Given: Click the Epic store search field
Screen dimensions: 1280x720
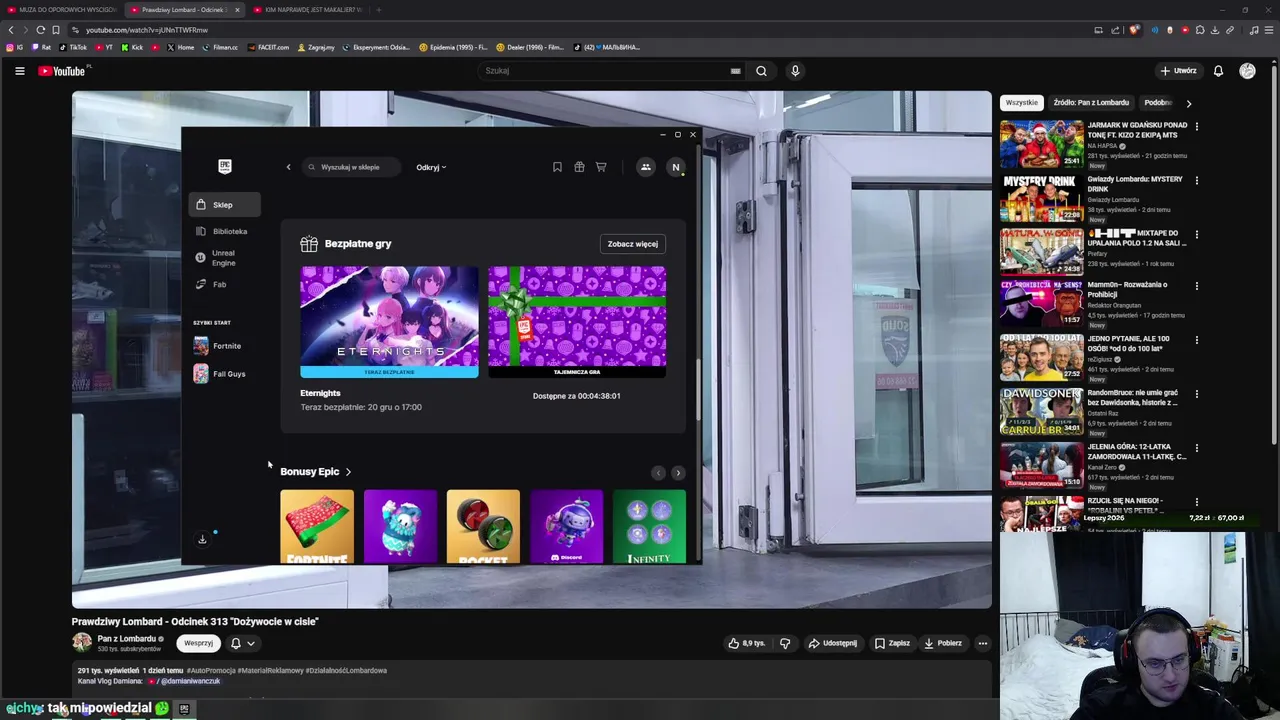Looking at the screenshot, I should pos(352,167).
